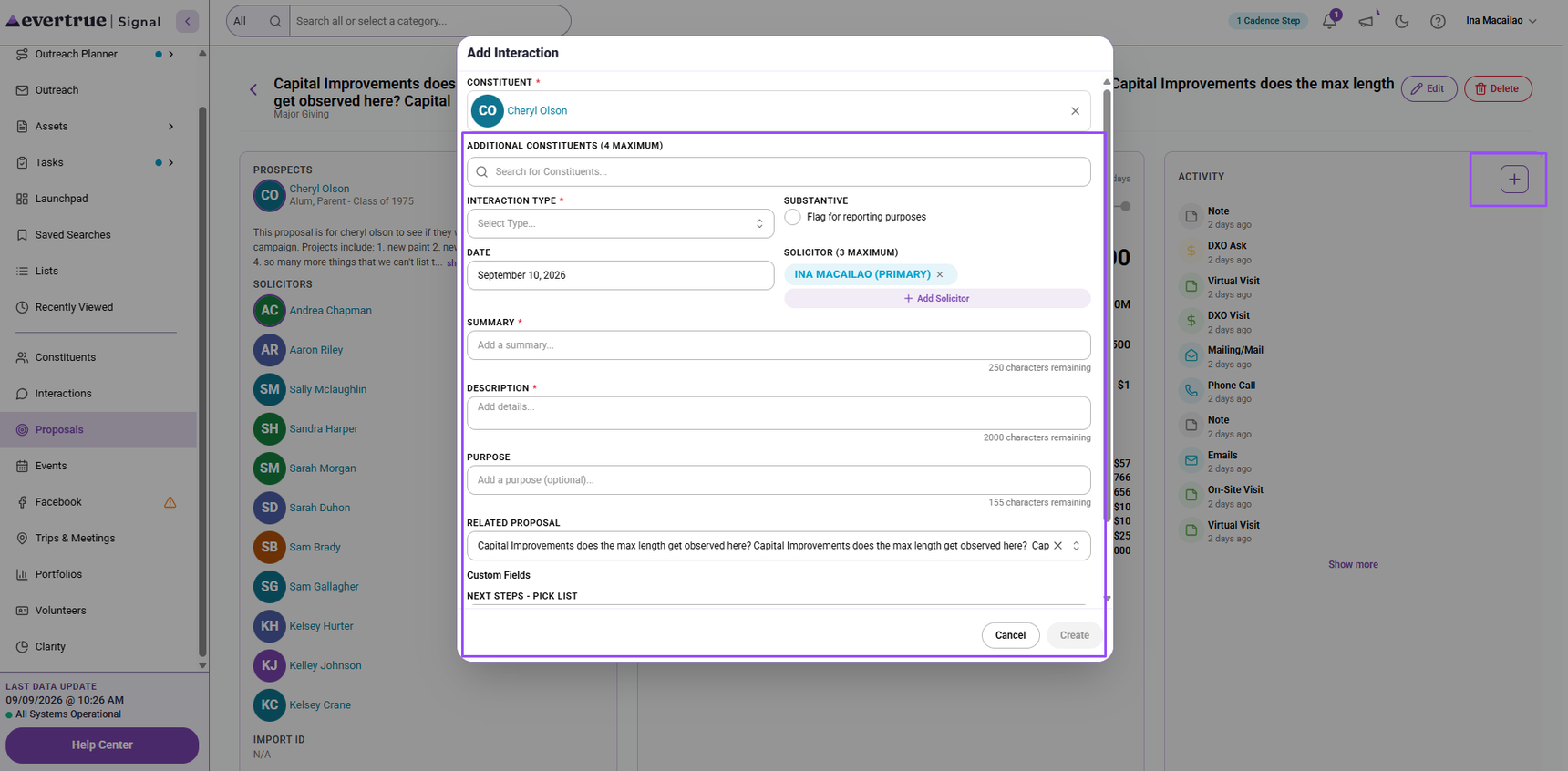Toggle dark mode moon icon

coord(1402,21)
